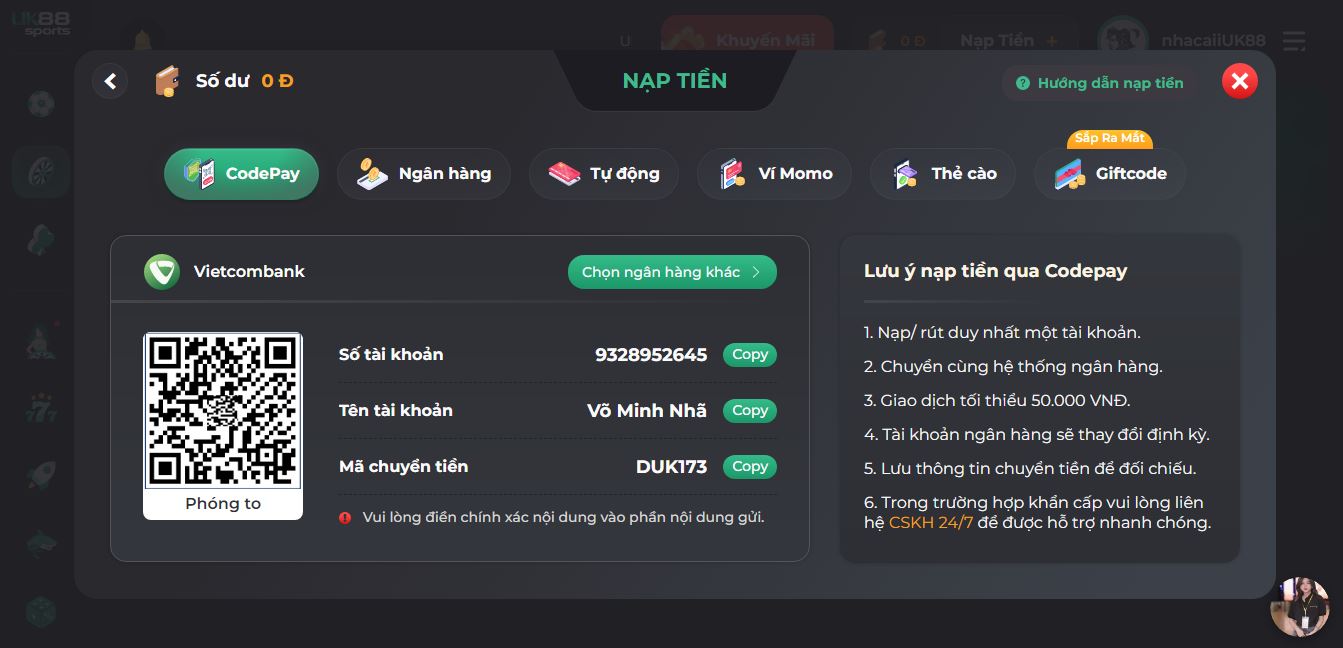Select the CodePay payment tab

point(241,174)
